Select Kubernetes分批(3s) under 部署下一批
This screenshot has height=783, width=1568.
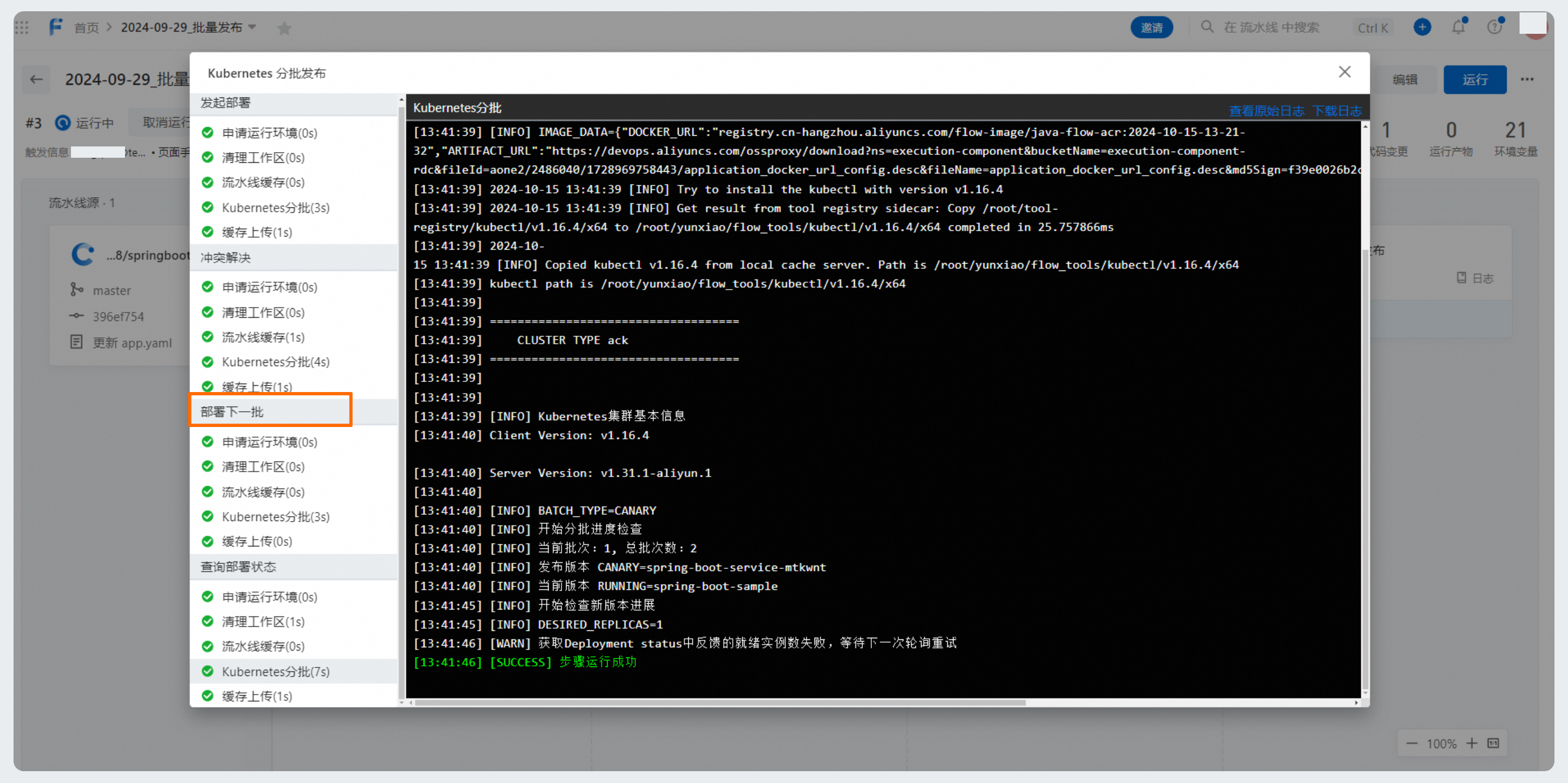point(294,517)
